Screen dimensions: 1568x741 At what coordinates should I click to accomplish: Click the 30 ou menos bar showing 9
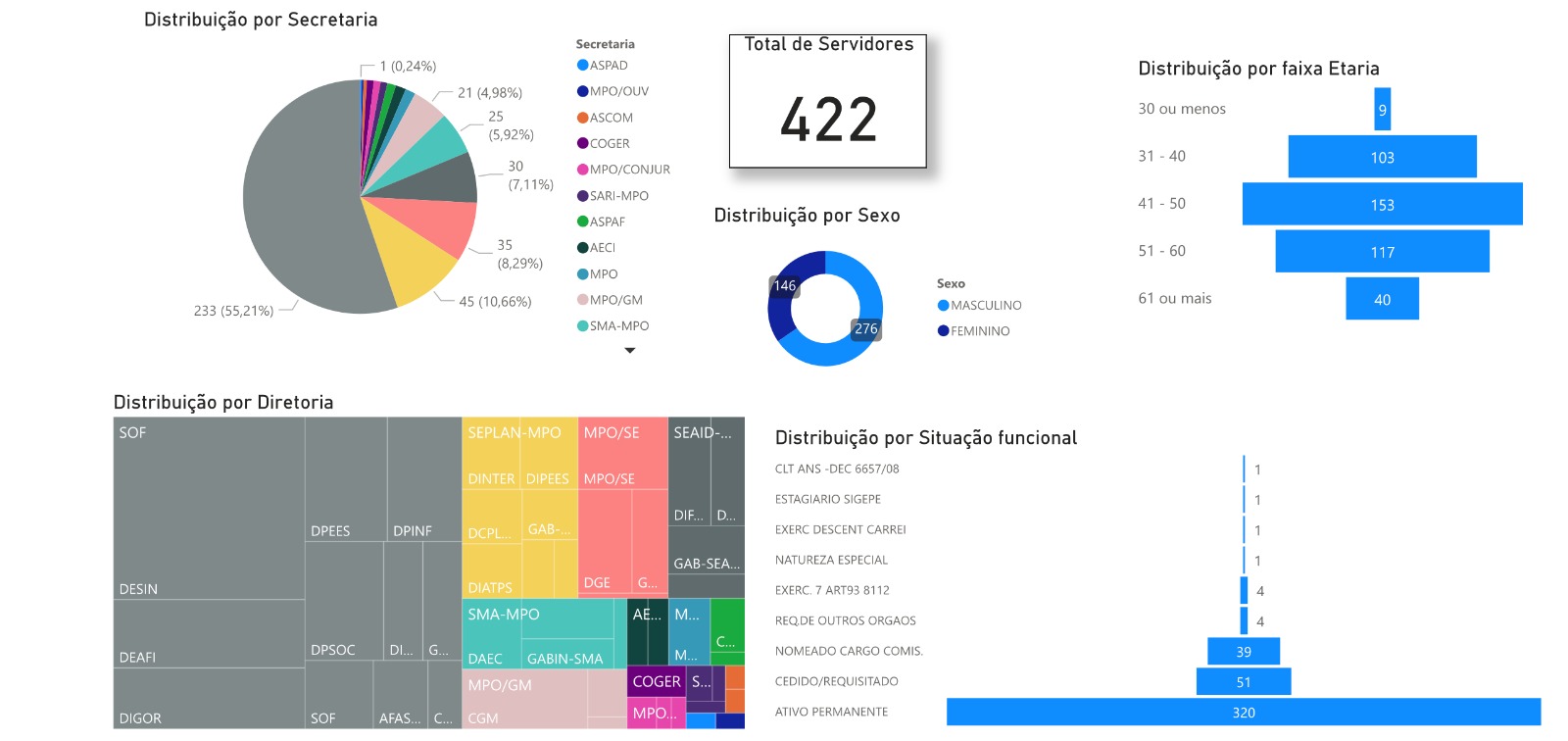pyautogui.click(x=1382, y=110)
